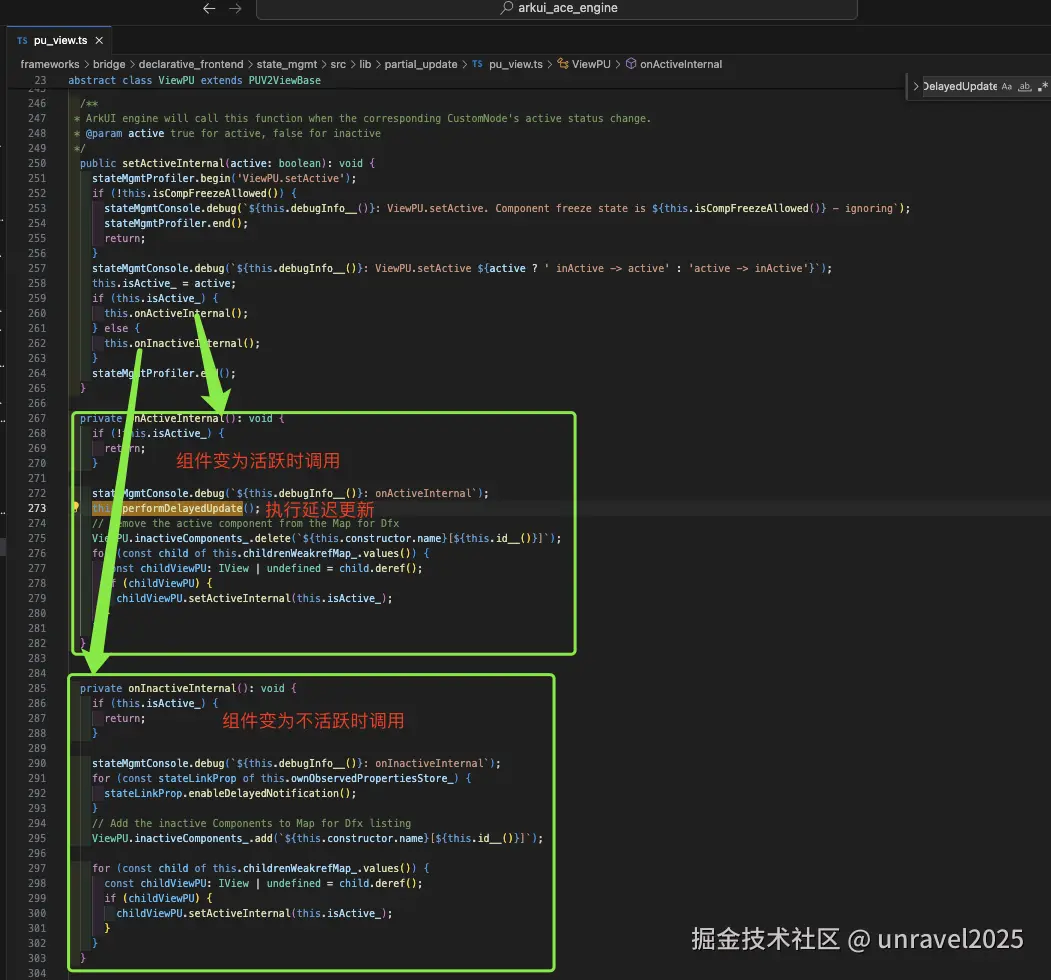Click line number 267
Viewport: 1051px width, 980px height.
pos(37,418)
